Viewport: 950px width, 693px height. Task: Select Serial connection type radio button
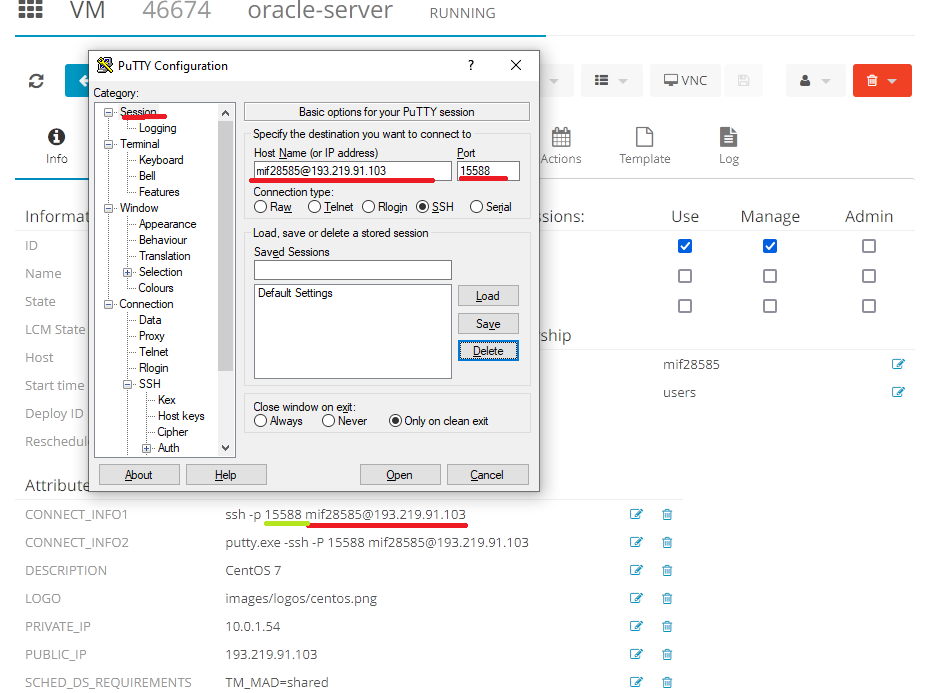(x=477, y=207)
